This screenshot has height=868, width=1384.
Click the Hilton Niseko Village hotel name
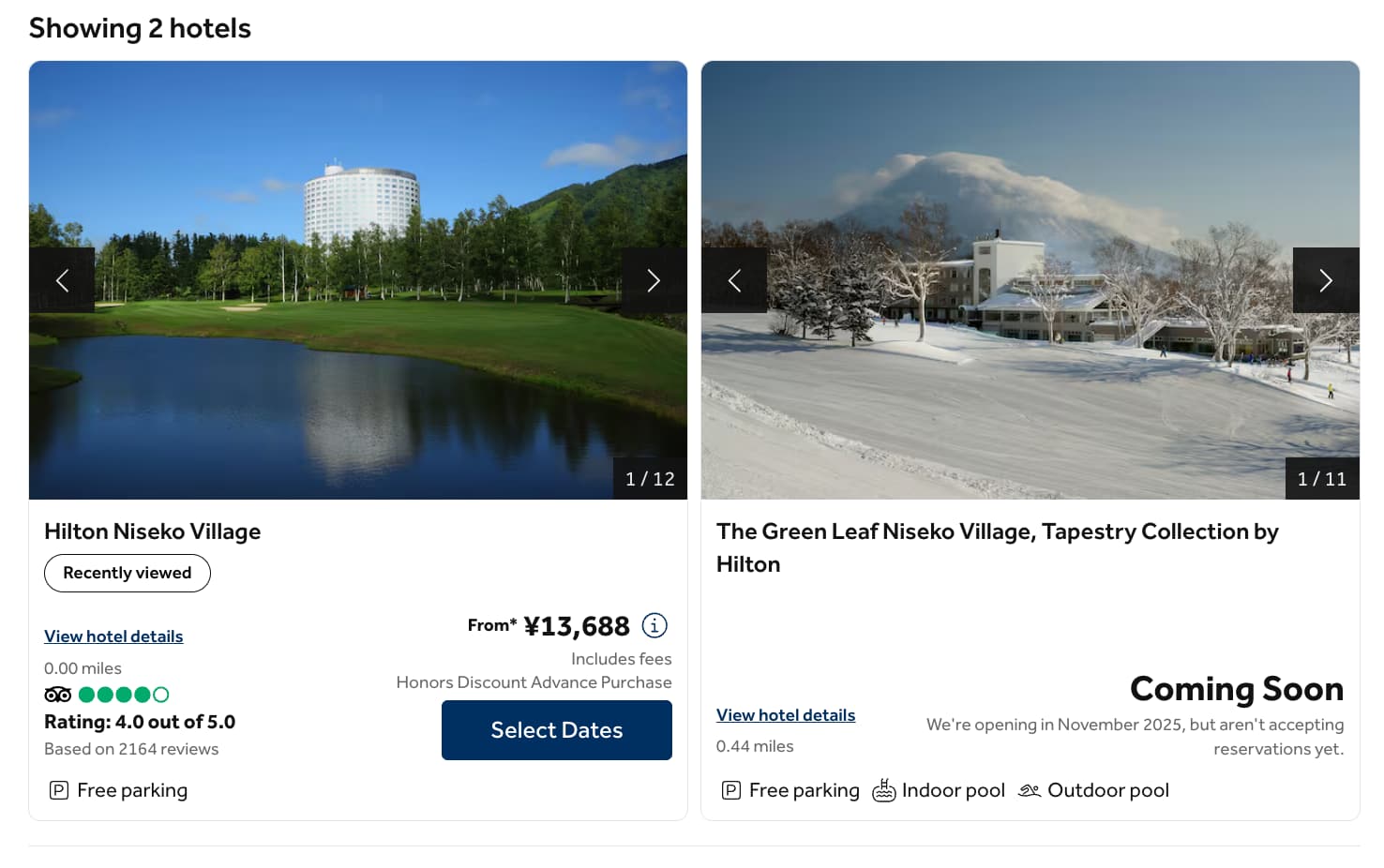click(153, 531)
